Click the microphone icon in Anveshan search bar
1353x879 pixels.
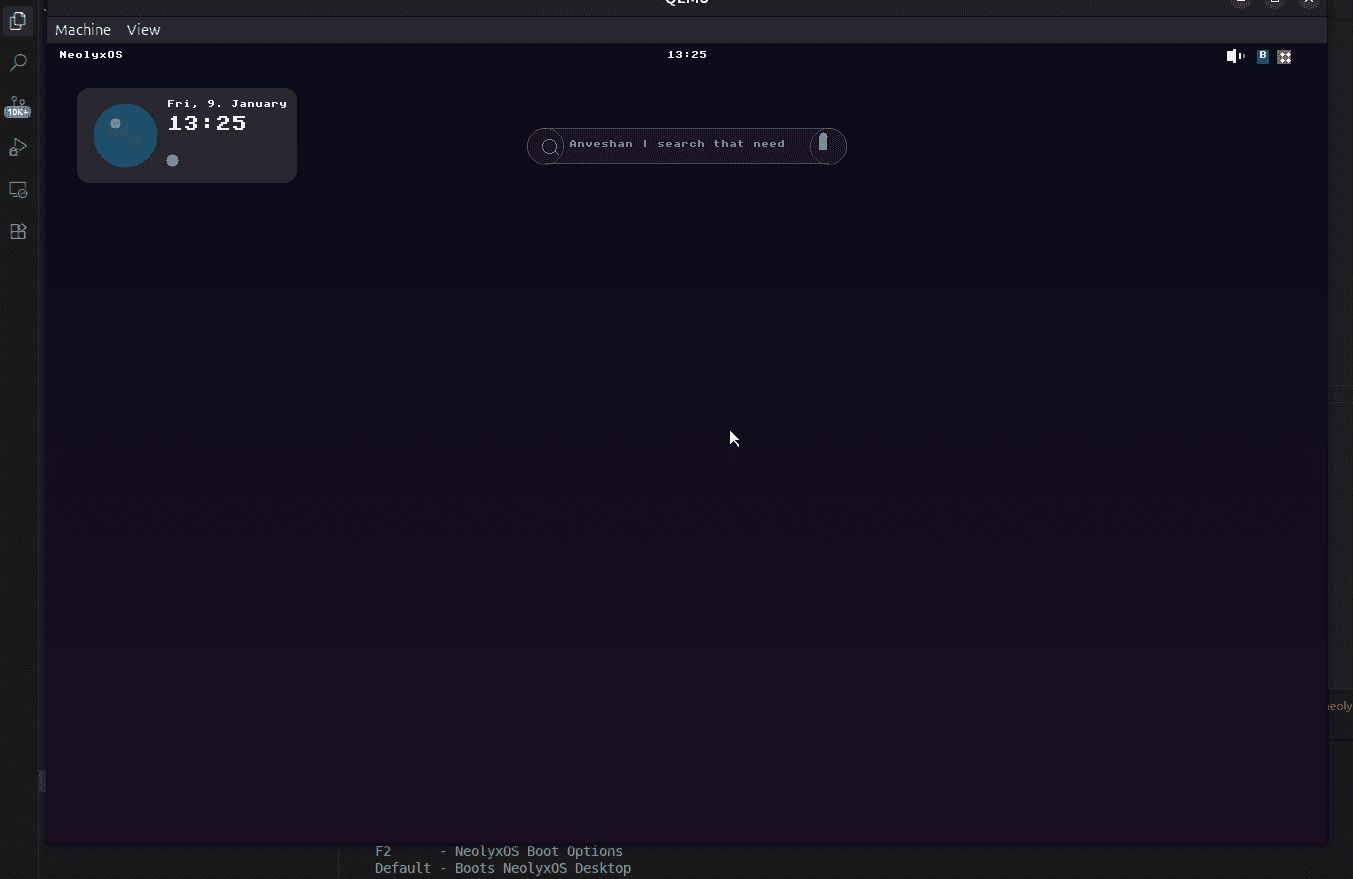coord(824,143)
